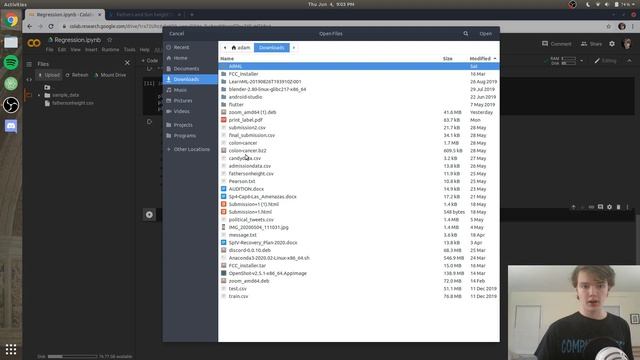Select fathersonheight.csv in Colab file tree
640x360 pixels.
73,103
